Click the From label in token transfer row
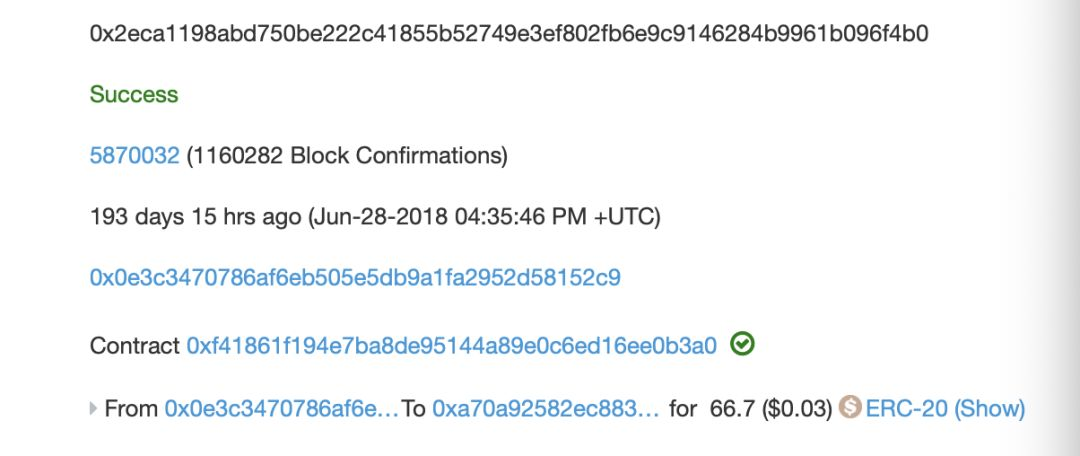1080x456 pixels. 132,409
